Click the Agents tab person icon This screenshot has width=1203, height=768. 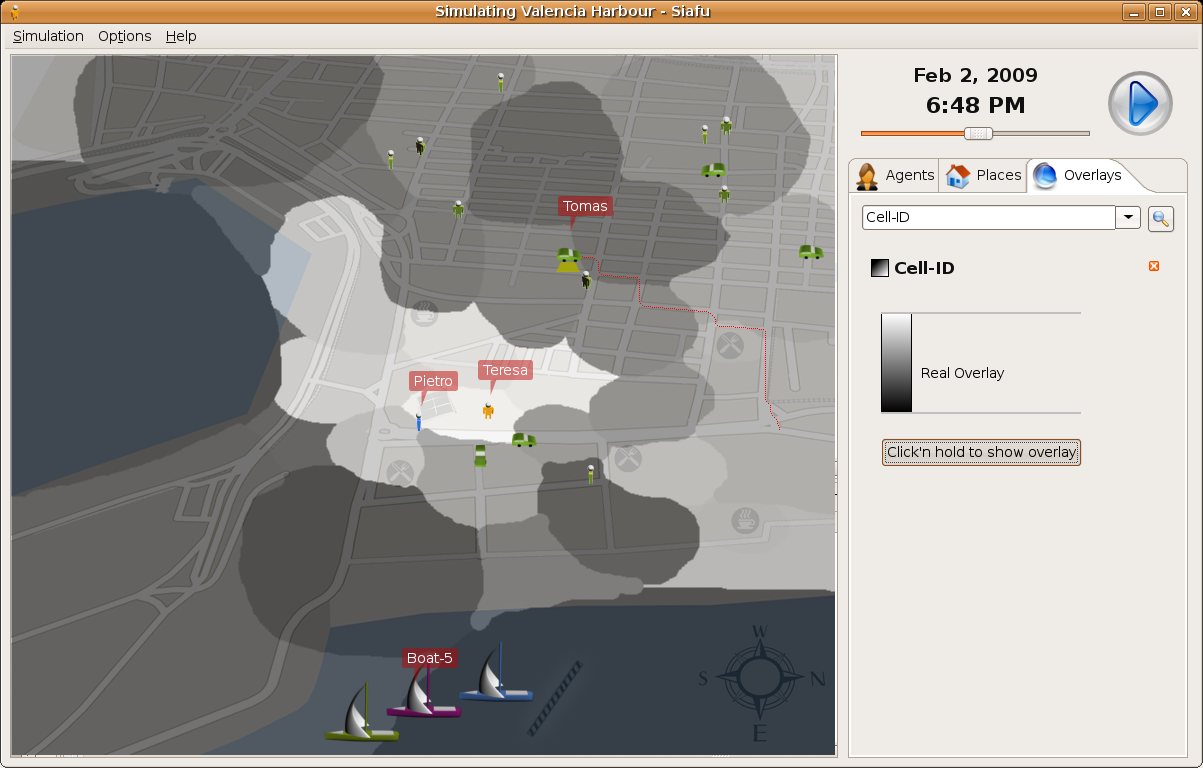[x=867, y=176]
